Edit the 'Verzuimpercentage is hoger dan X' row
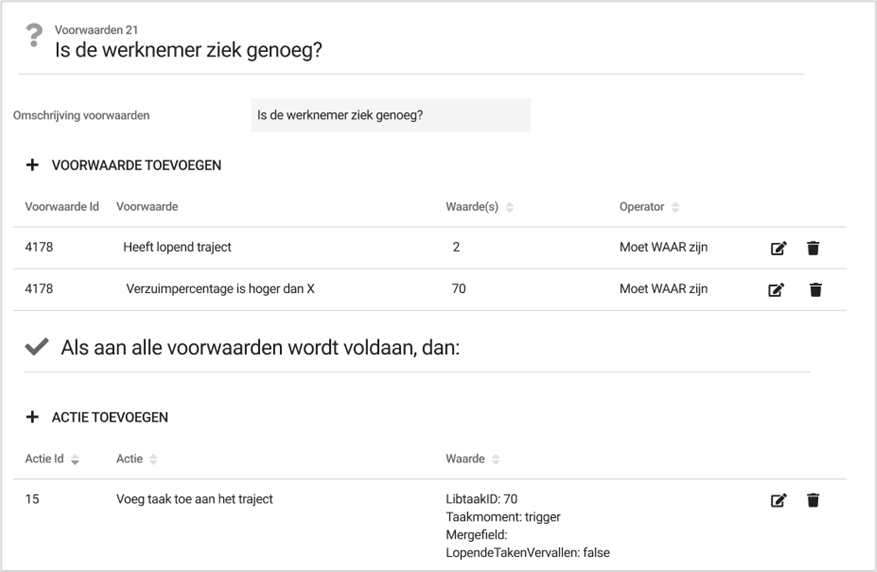The width and height of the screenshot is (877, 572). point(777,290)
